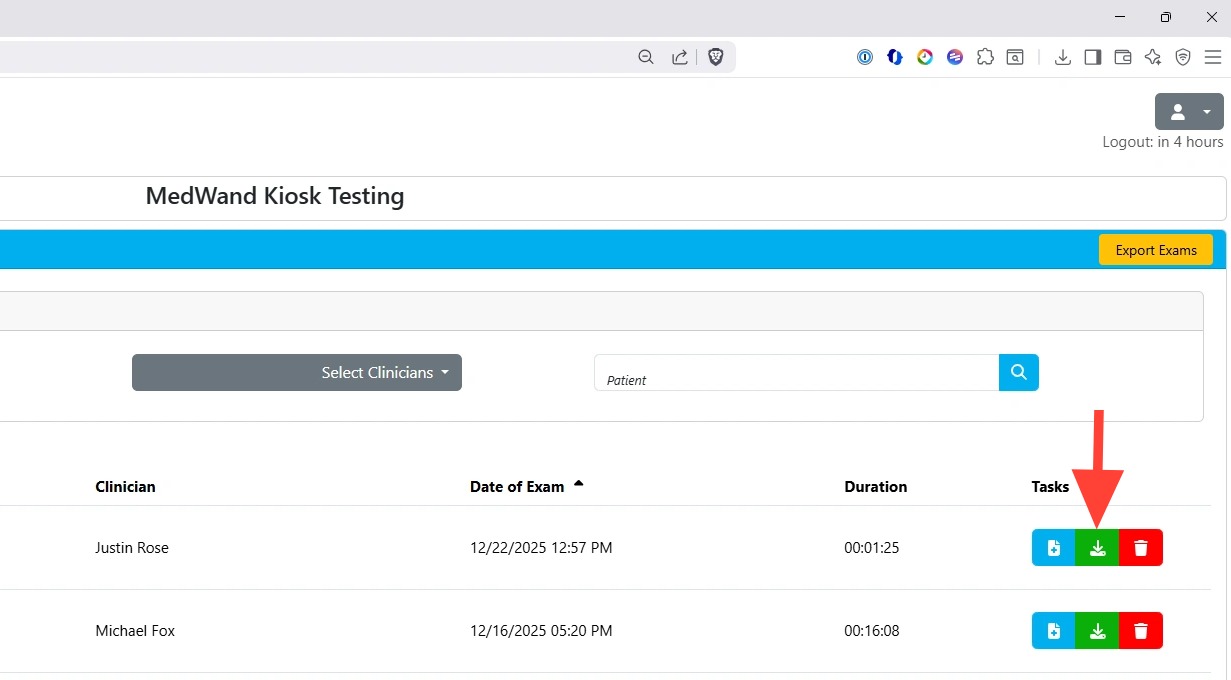
Task: Add document for Justin Rose exam
Action: click(x=1054, y=548)
